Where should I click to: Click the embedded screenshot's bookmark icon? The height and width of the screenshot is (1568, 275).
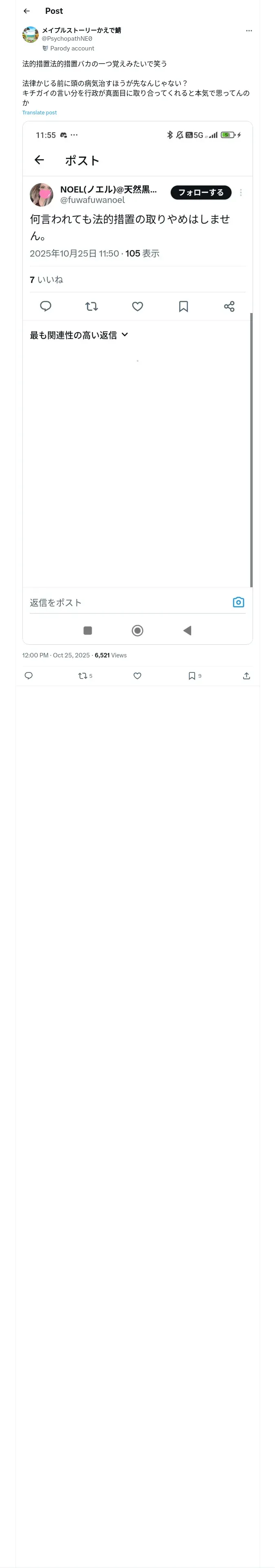point(183,306)
